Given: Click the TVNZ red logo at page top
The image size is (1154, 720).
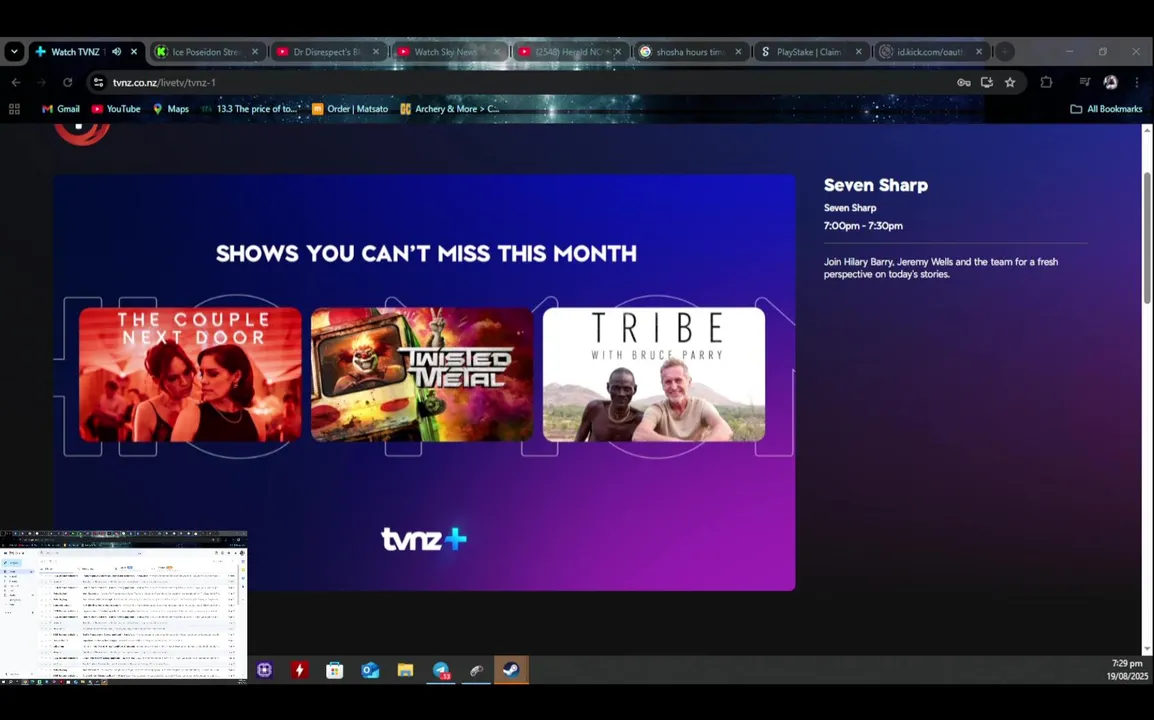Looking at the screenshot, I should [x=82, y=133].
